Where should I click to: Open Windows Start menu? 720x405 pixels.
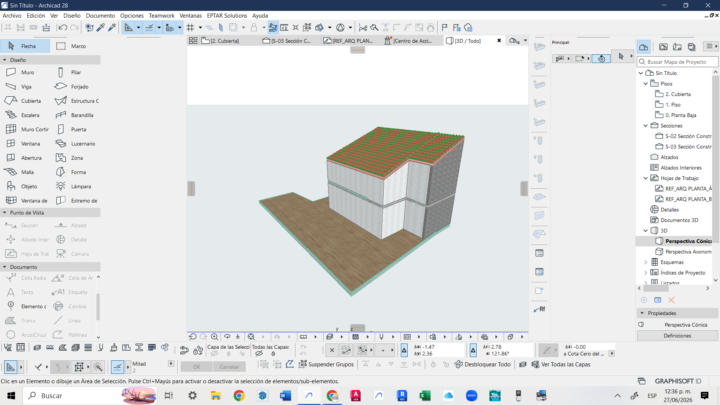(x=11, y=395)
